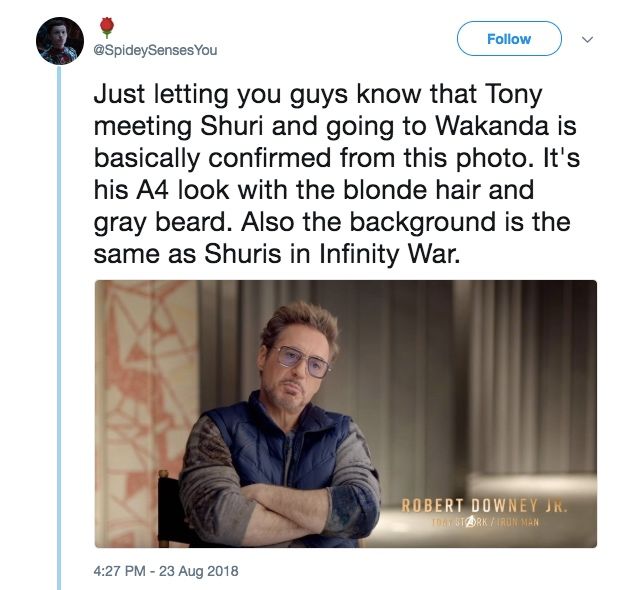Click the blue thread connector line

(59, 328)
